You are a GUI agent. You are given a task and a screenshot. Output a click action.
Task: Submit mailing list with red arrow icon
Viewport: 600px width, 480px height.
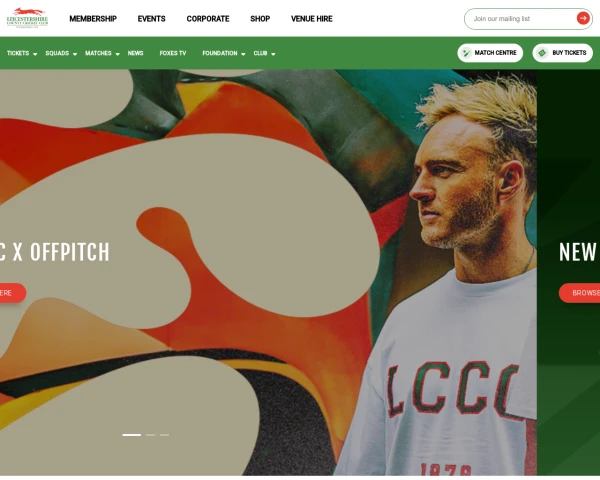point(583,18)
